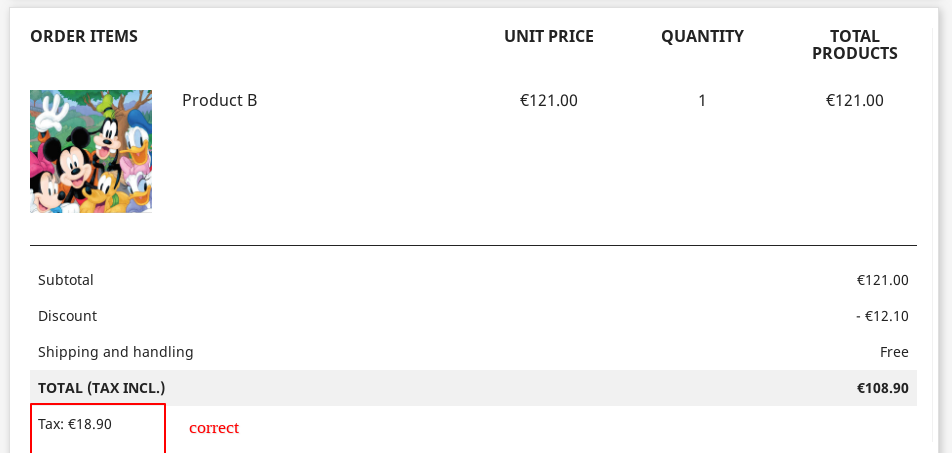Screen dimensions: 952x453
Task: Click the ORDER ITEMS column header
Action: 84,37
